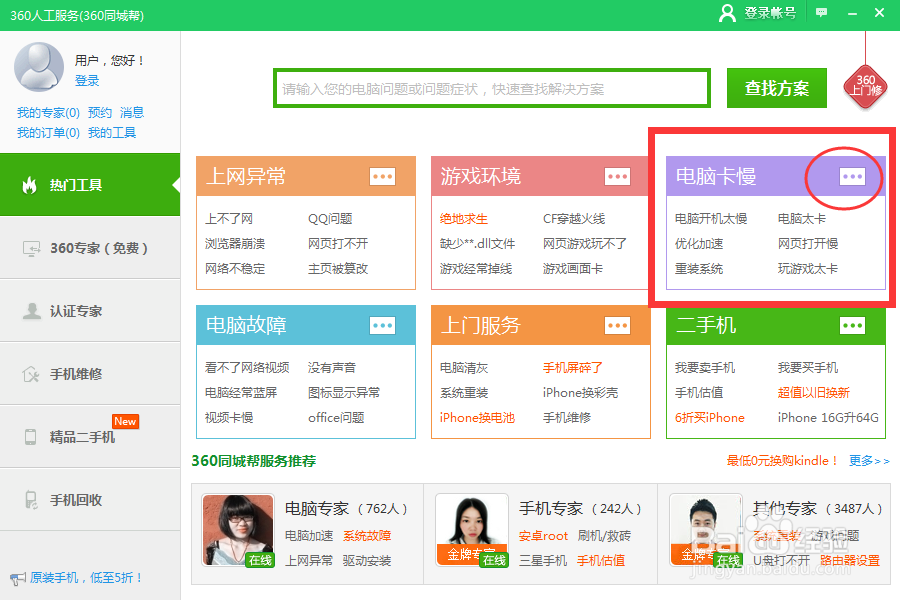Click 路由器设置 tag under 其他专家
Image resolution: width=900 pixels, height=600 pixels.
[x=850, y=560]
